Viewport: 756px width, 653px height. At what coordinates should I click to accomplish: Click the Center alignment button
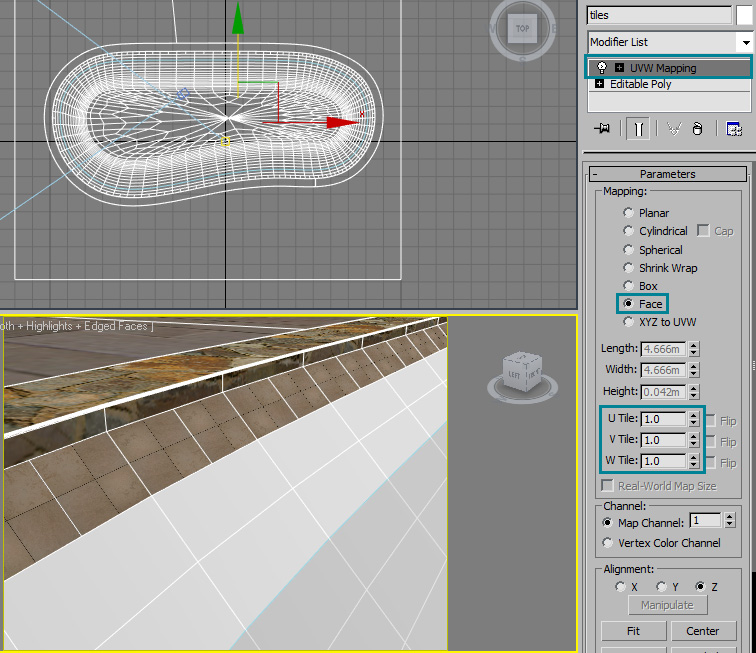(x=702, y=631)
